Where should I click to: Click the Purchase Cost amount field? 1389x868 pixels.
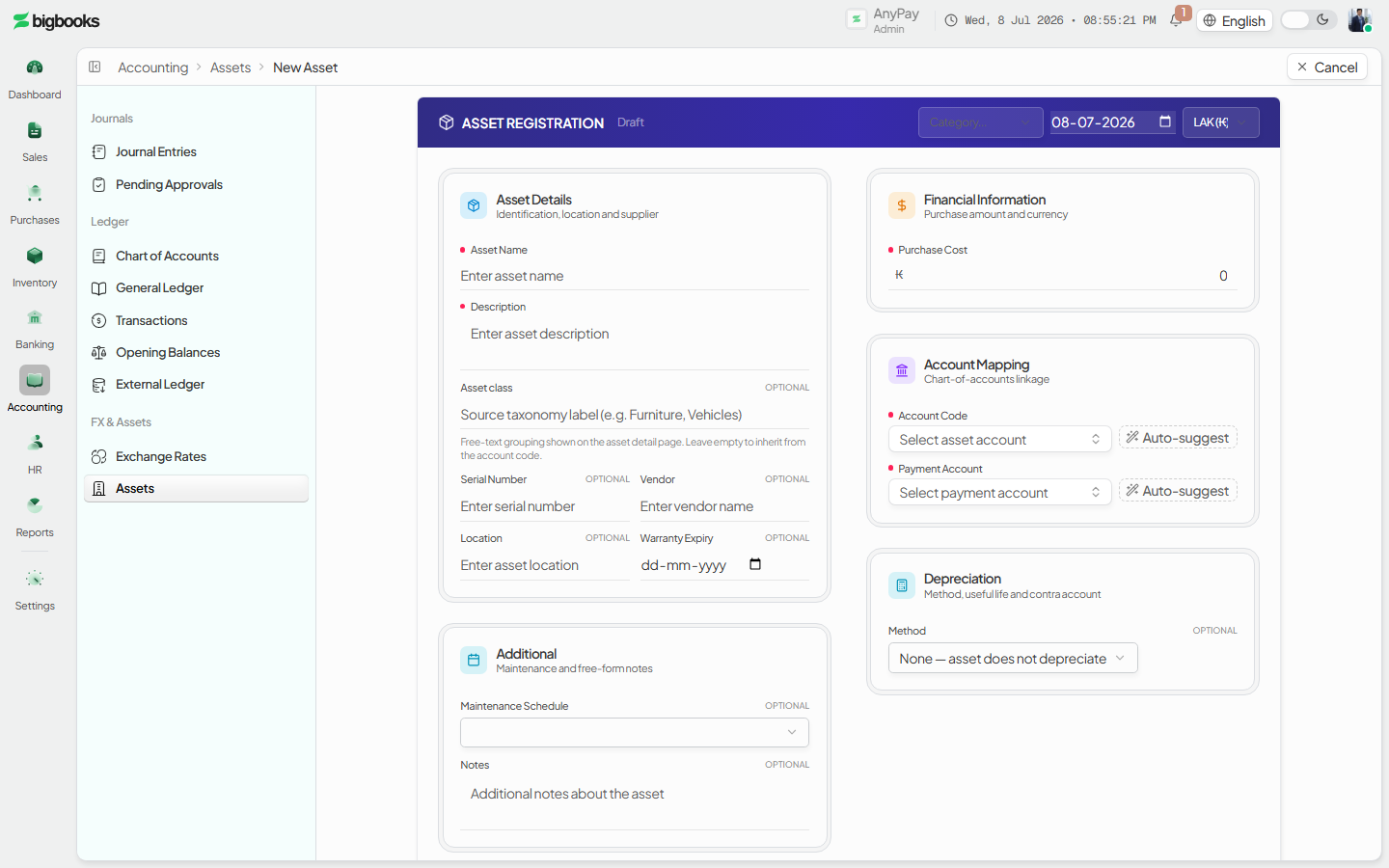tap(1062, 276)
